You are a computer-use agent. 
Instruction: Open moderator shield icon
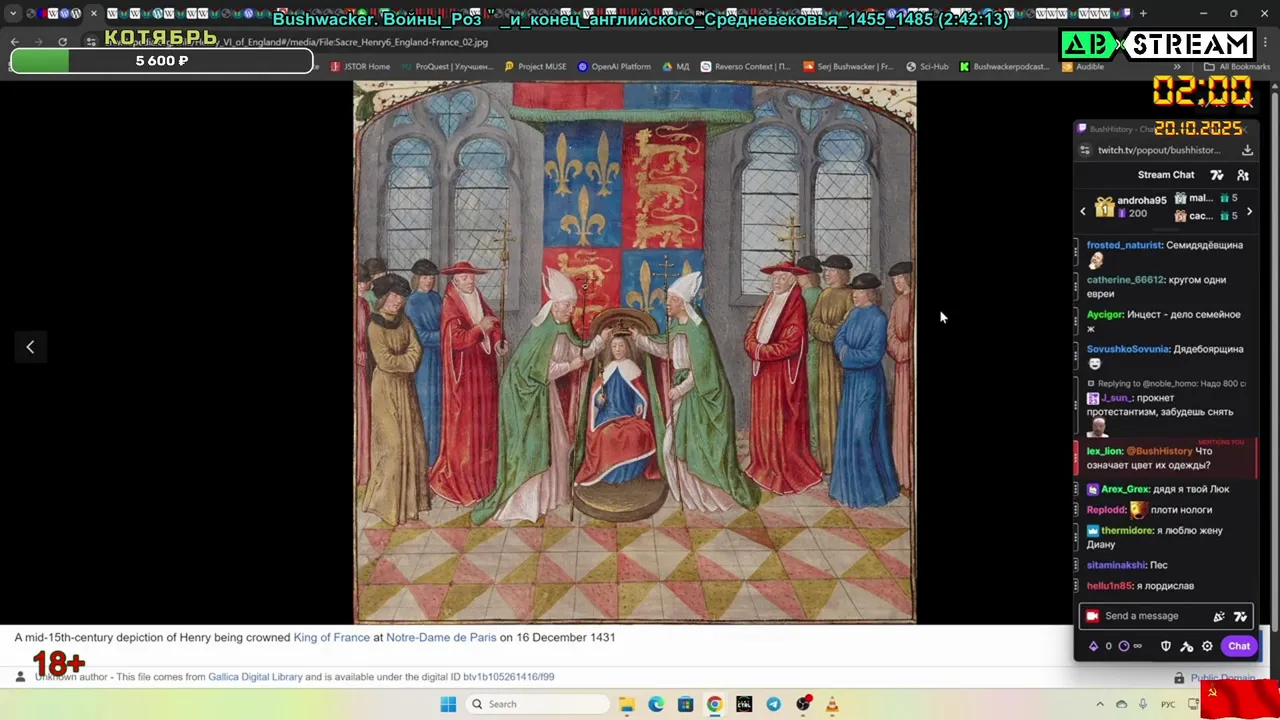click(x=1165, y=646)
